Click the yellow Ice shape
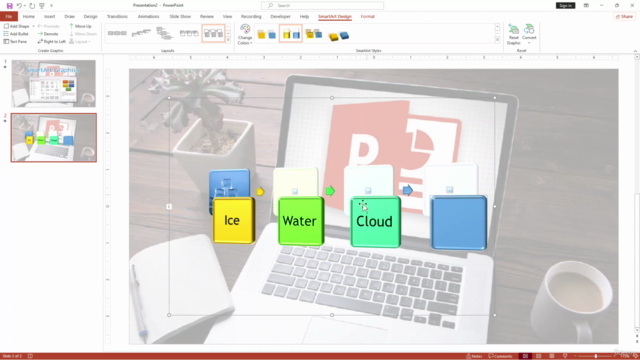This screenshot has height=360, width=640. (233, 220)
